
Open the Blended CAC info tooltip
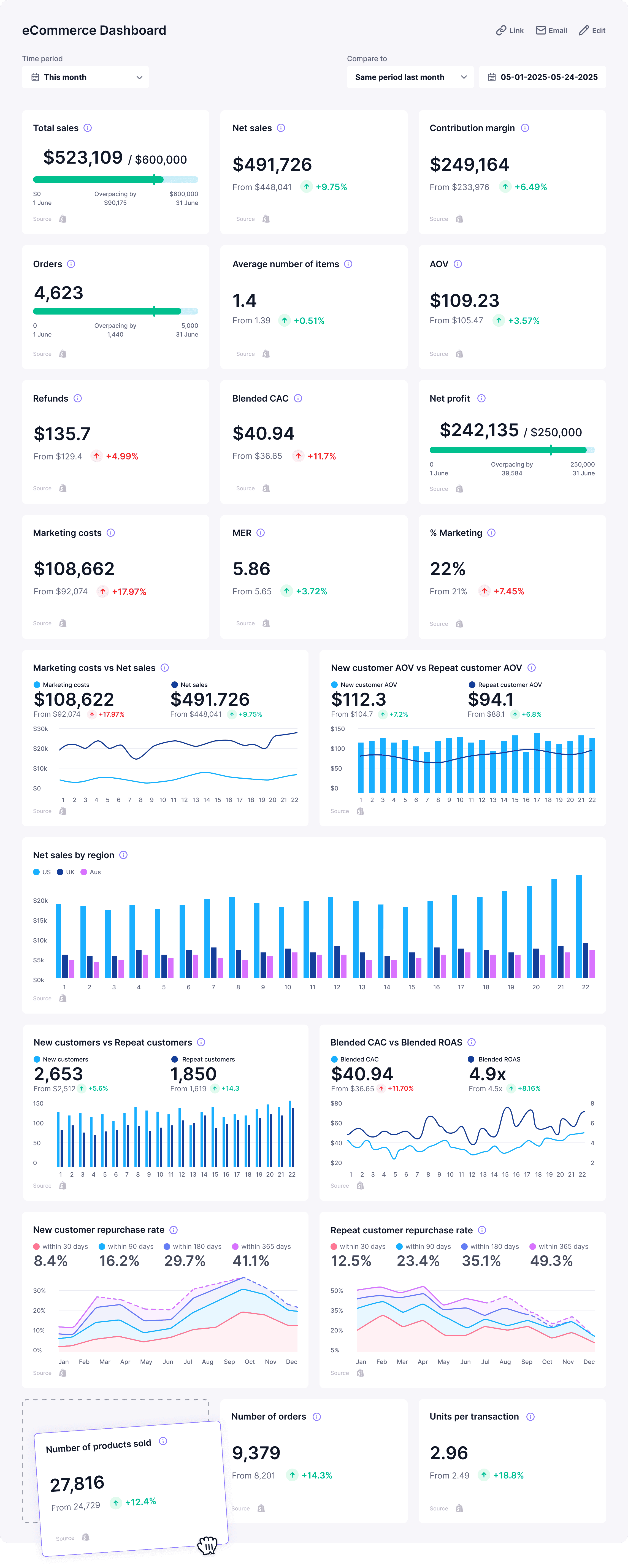(297, 399)
